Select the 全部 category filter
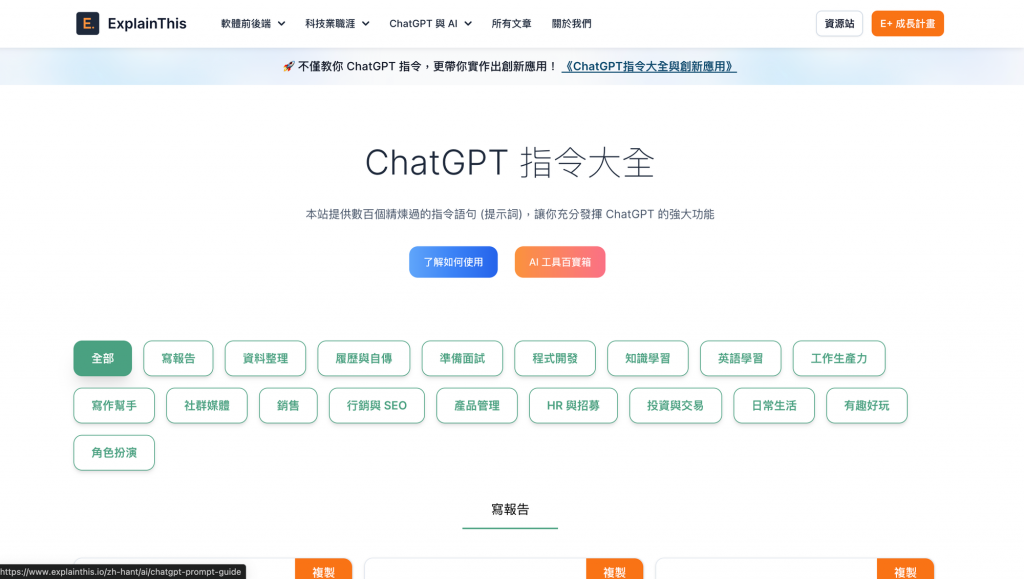This screenshot has width=1024, height=579. [103, 358]
